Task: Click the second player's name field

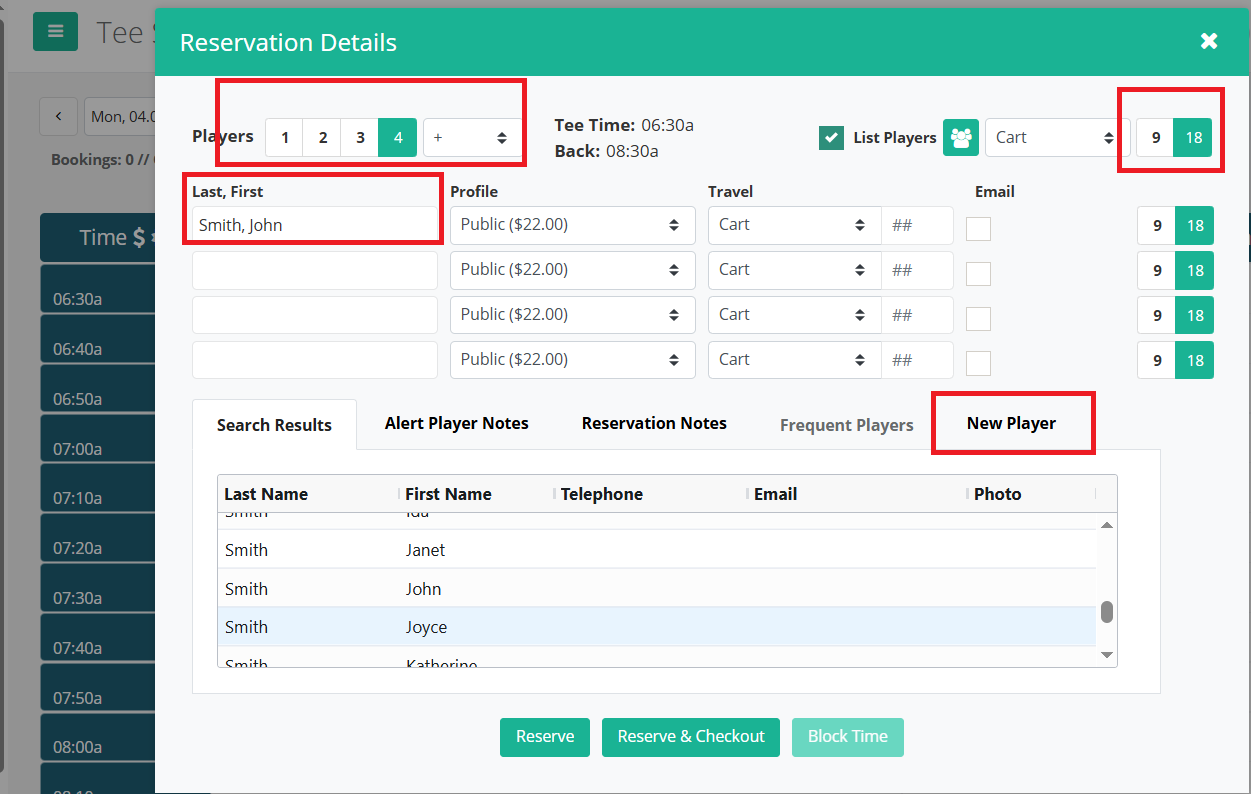Action: pos(315,270)
